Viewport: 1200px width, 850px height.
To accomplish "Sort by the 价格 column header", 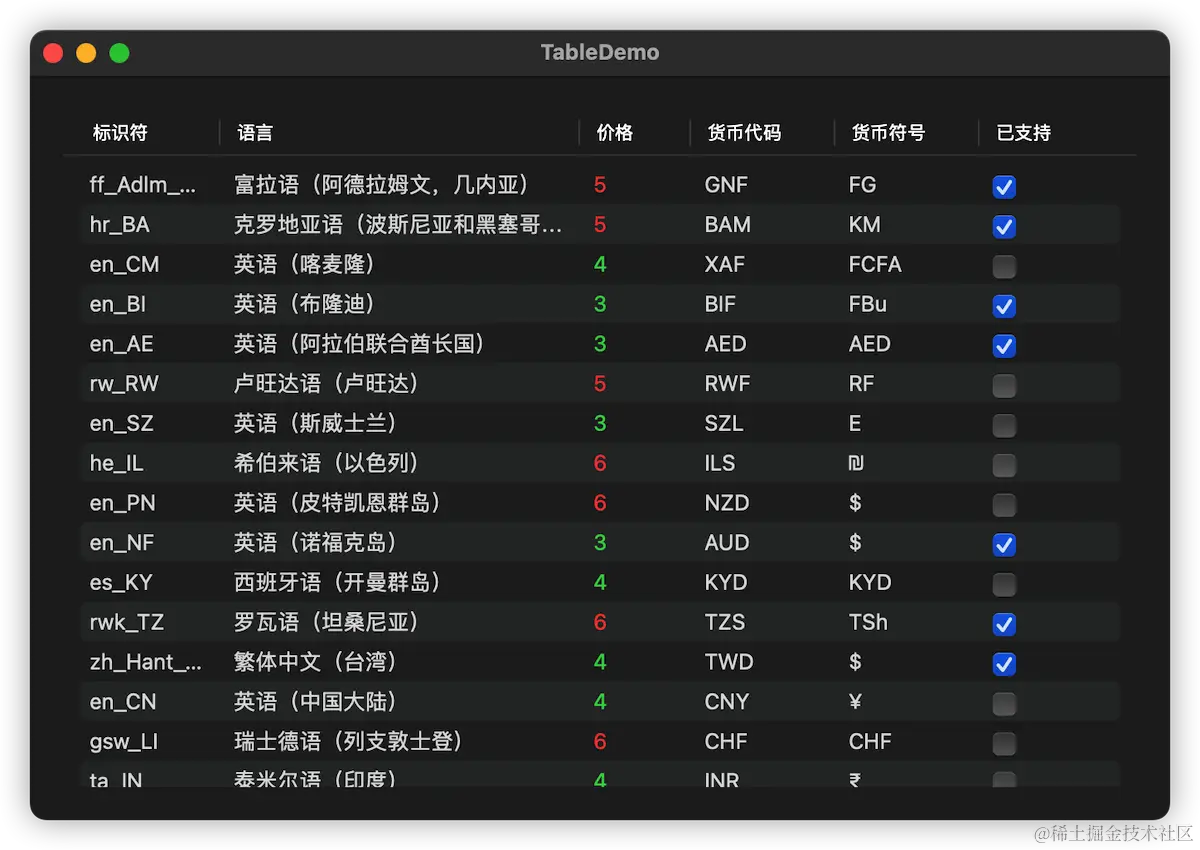I will click(x=614, y=133).
